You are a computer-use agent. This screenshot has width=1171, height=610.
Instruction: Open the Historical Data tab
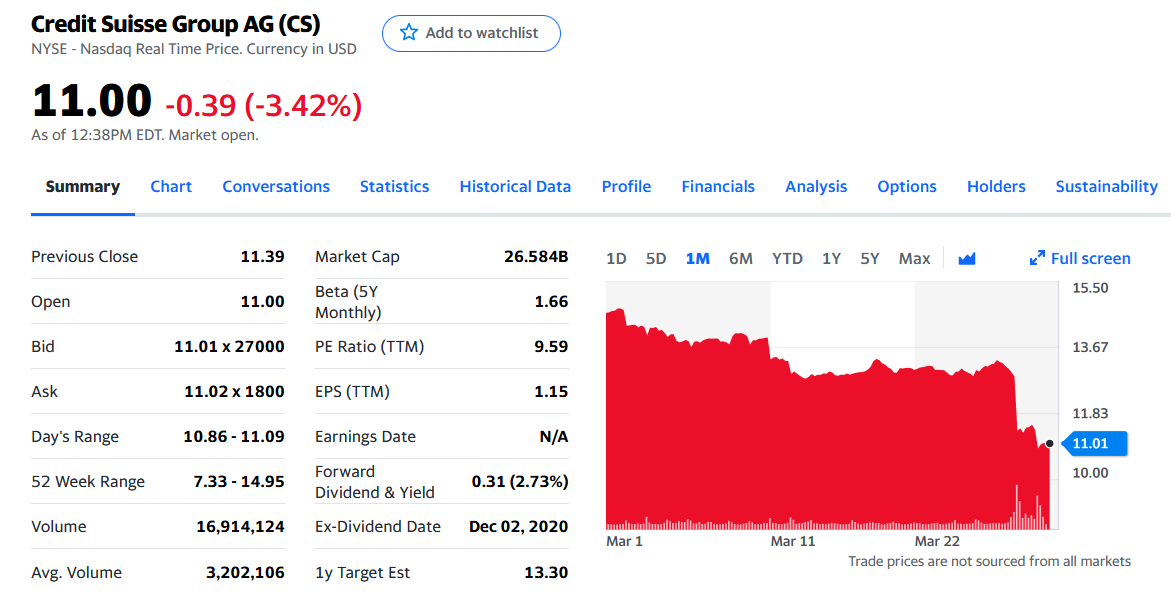[515, 187]
